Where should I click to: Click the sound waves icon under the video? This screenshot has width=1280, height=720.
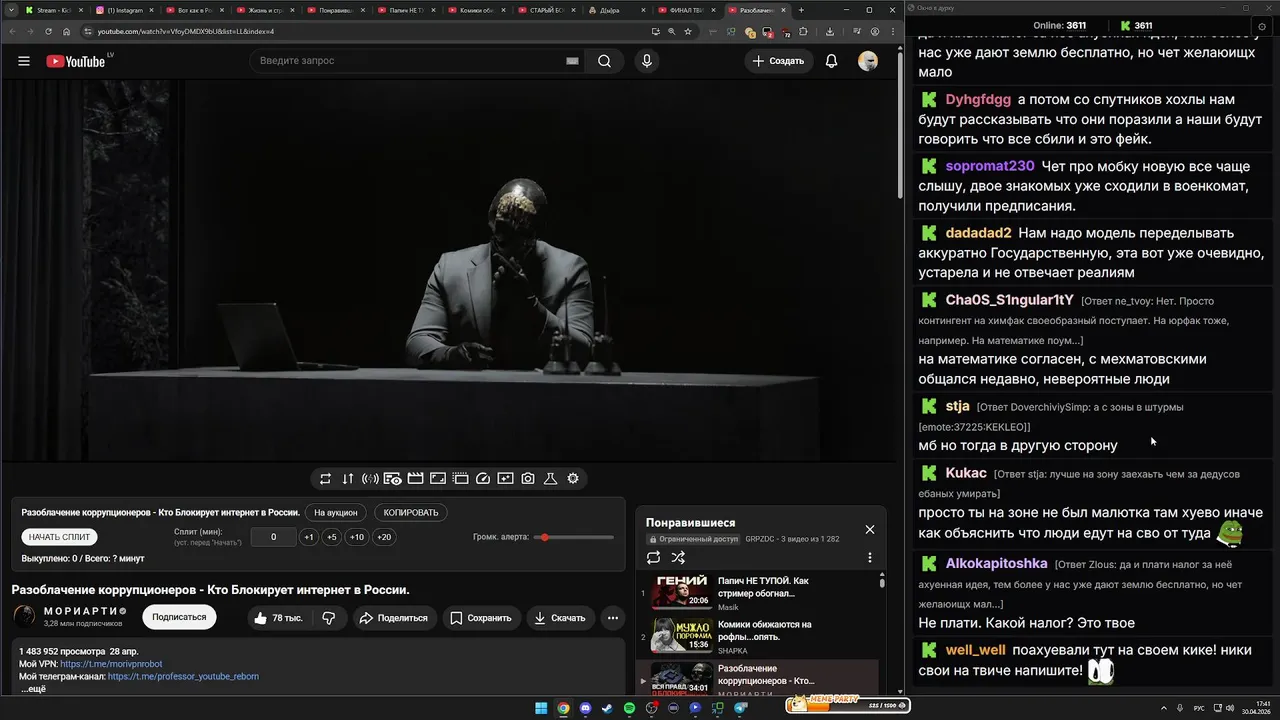[370, 479]
